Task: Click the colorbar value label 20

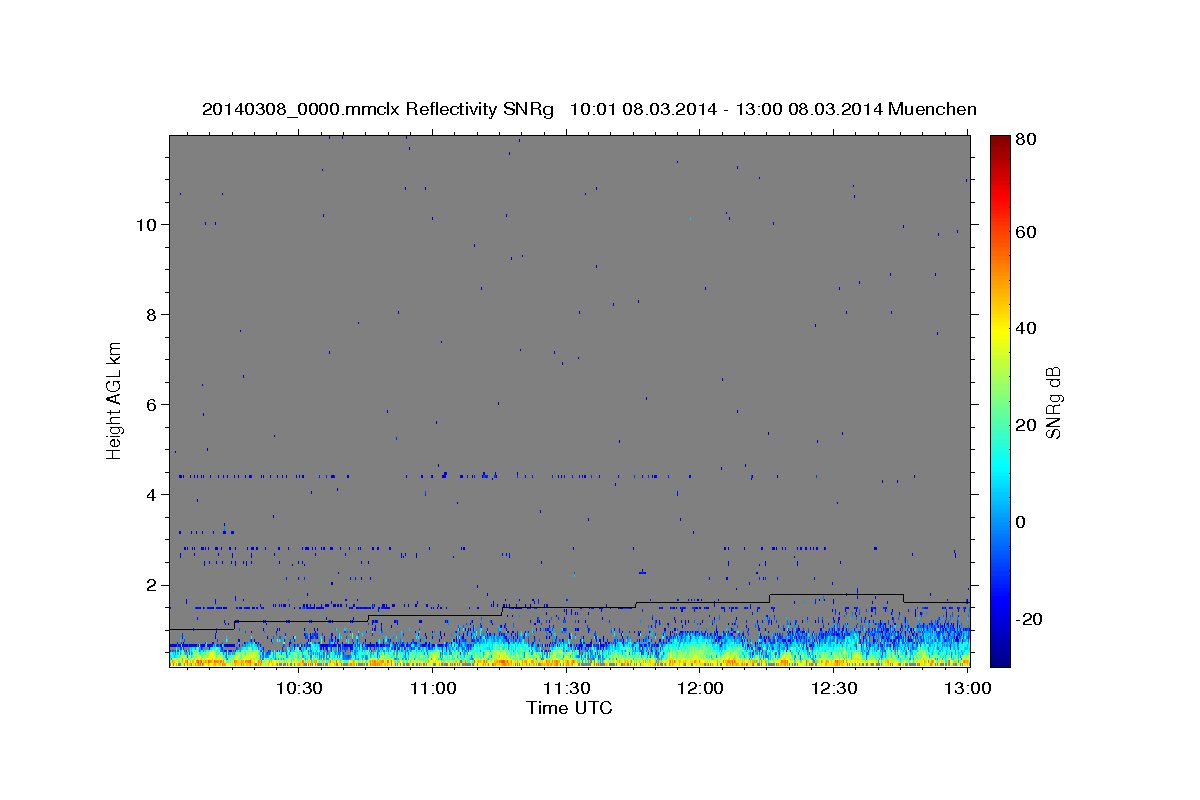Action: click(x=1026, y=425)
